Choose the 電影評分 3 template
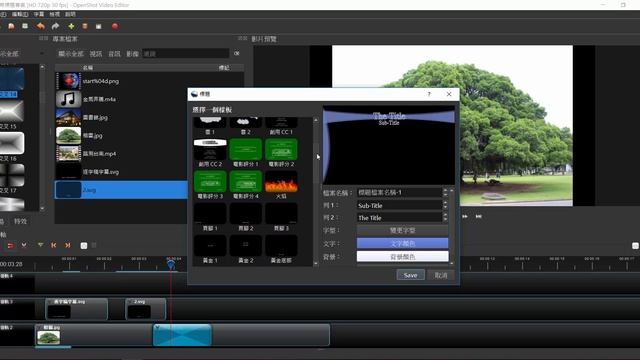 click(x=210, y=184)
